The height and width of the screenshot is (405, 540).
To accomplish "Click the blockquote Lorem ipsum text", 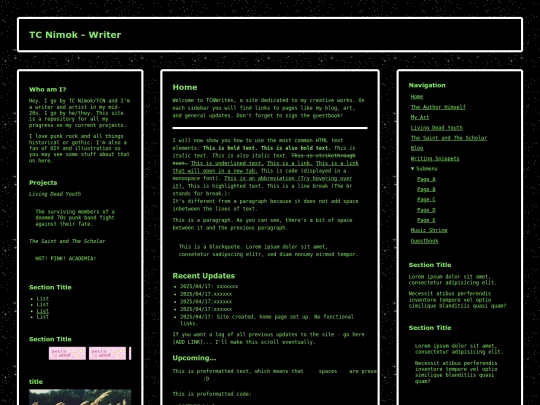I will 269,250.
